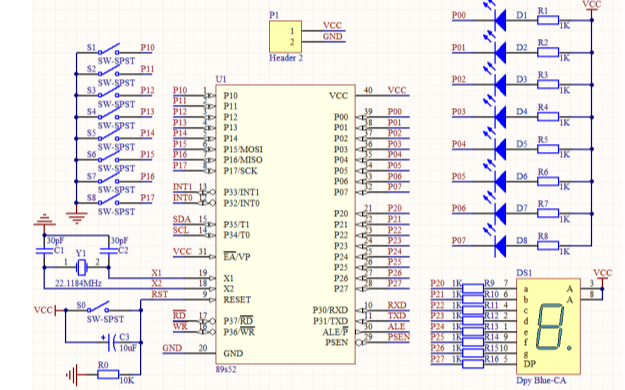Click the seven-segment display DS1
The height and width of the screenshot is (390, 625).
click(x=548, y=327)
